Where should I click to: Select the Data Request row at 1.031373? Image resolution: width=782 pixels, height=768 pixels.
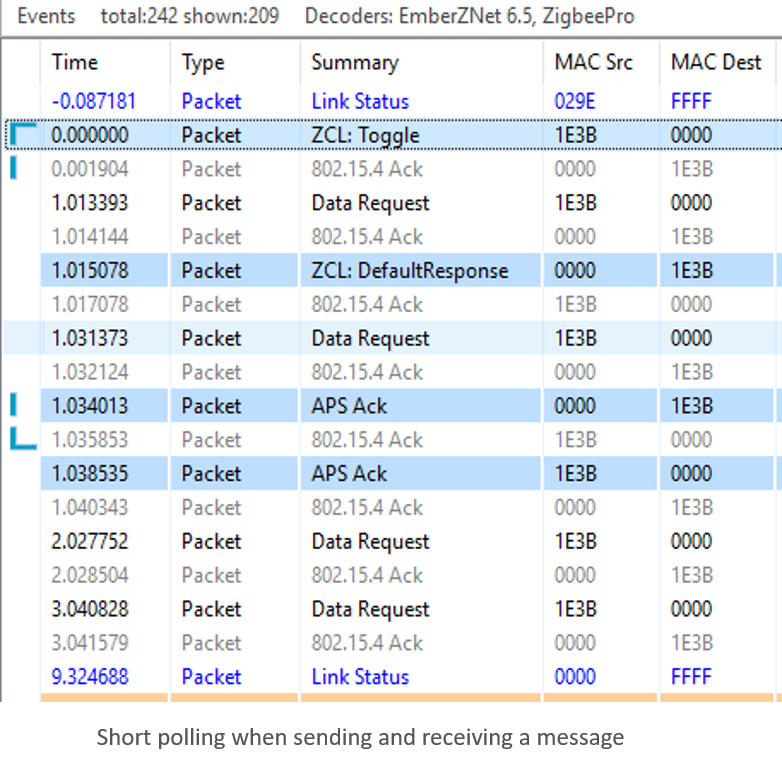coord(370,339)
